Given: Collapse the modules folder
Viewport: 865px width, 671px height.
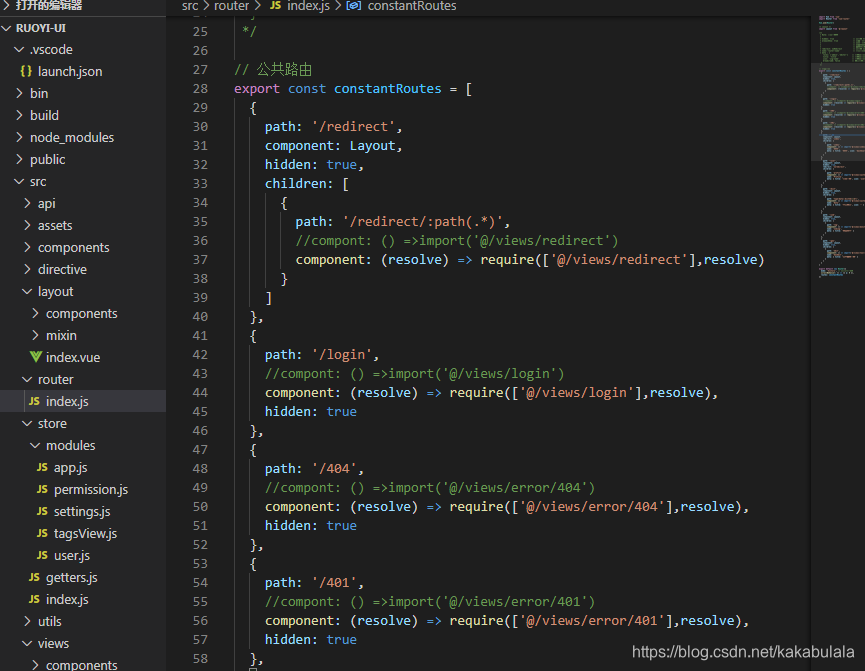Looking at the screenshot, I should tap(35, 445).
